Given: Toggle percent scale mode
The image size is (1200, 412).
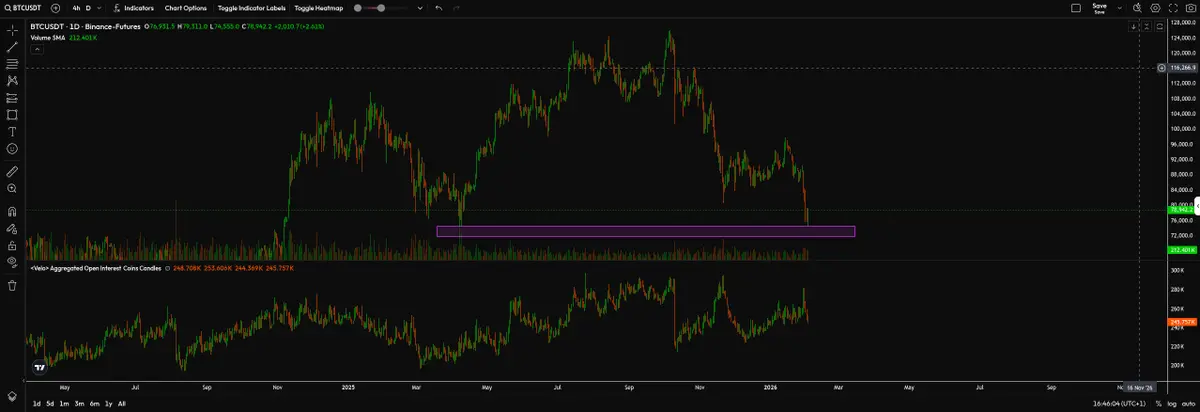Looking at the screenshot, I should (1158, 403).
